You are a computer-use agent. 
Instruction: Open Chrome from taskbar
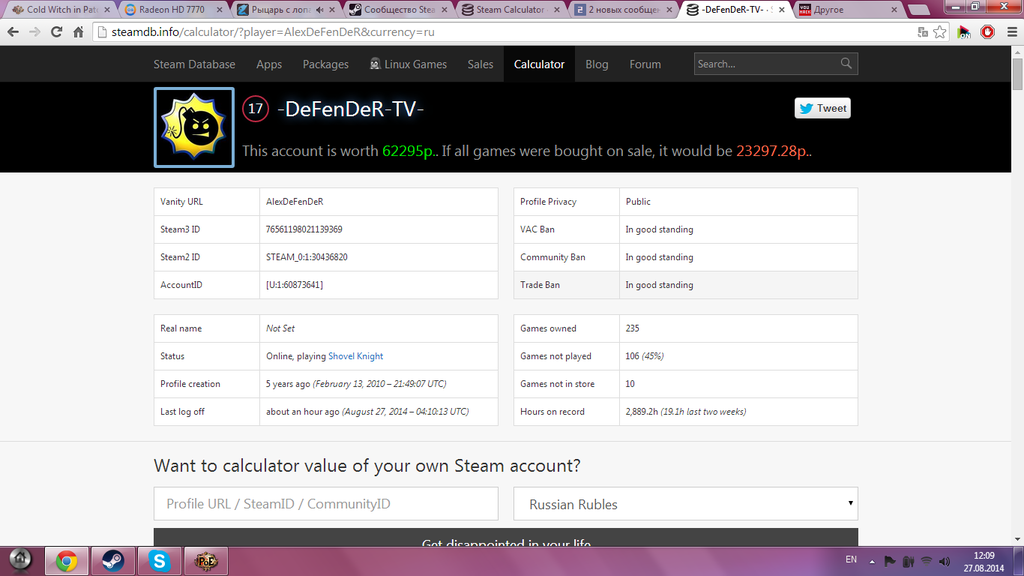(66, 561)
